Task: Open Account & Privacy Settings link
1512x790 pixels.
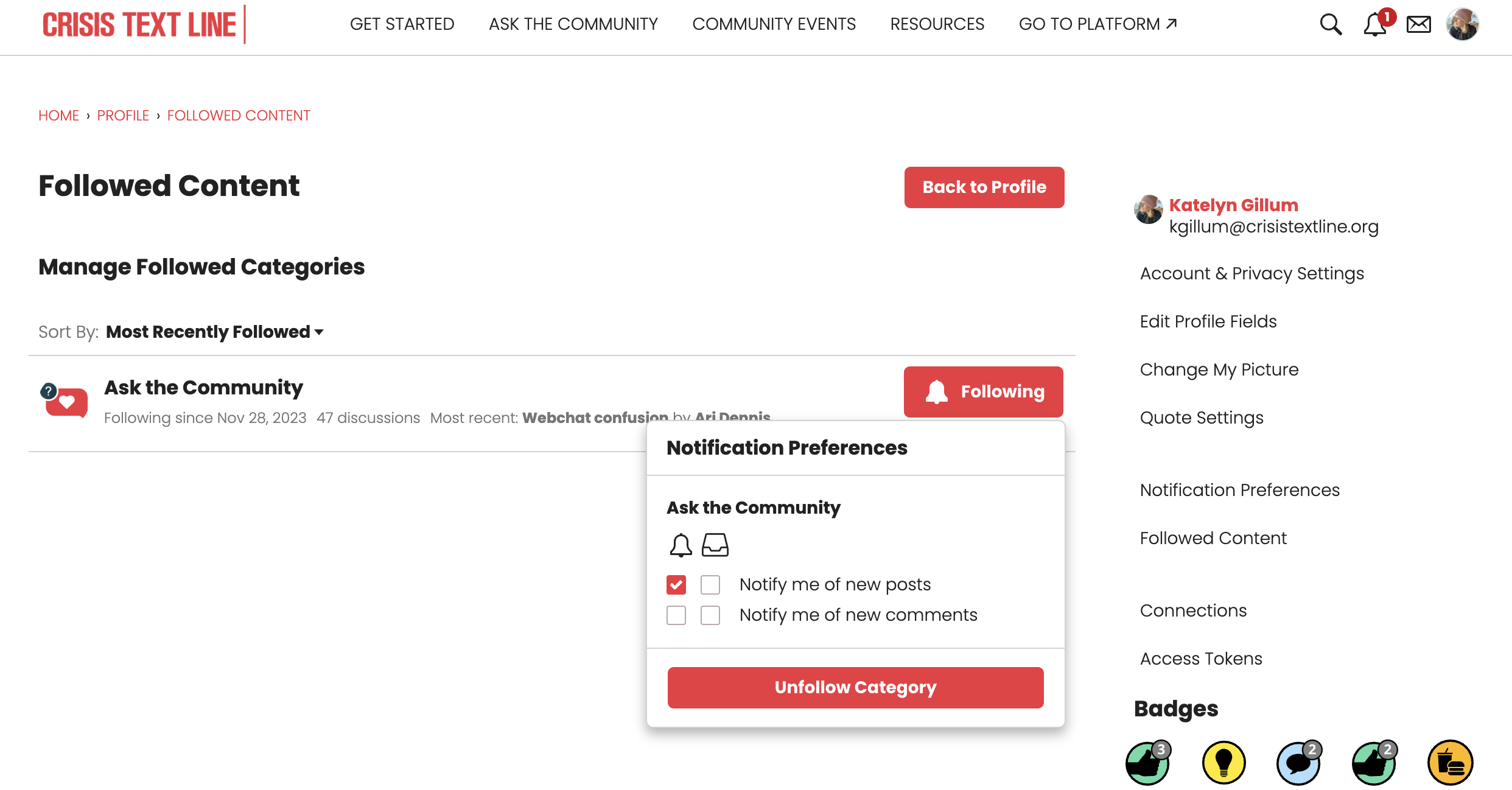Action: click(1251, 273)
